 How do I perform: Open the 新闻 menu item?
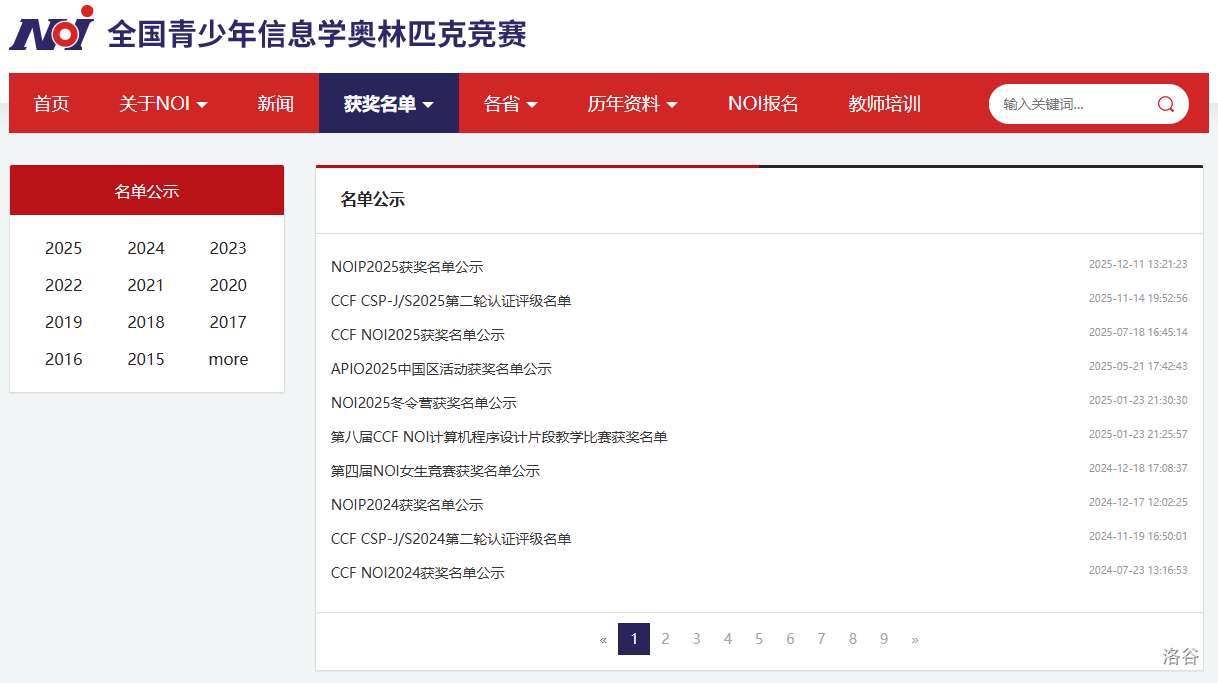[x=275, y=104]
